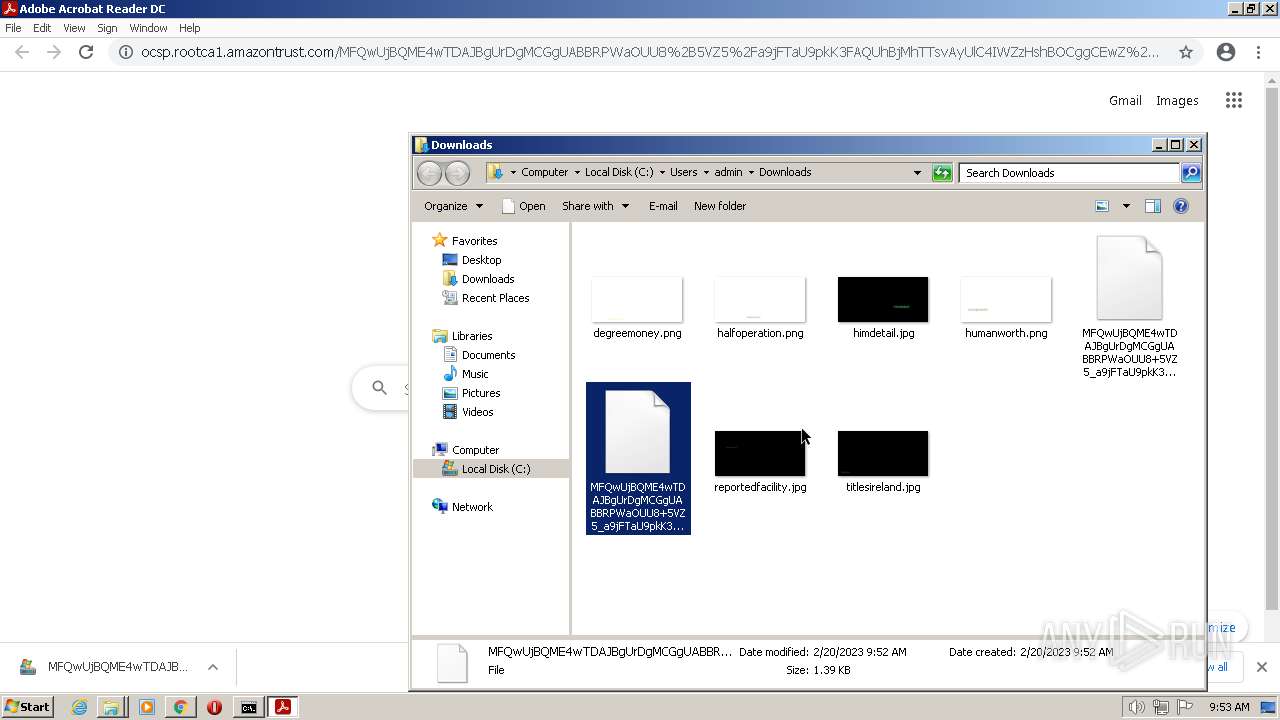
Task: Expand download item options chevron
Action: click(x=213, y=667)
